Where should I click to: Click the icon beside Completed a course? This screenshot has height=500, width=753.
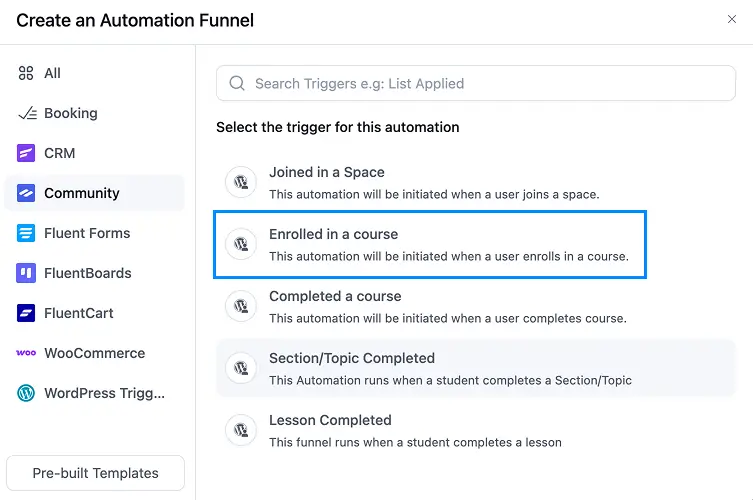pos(241,306)
